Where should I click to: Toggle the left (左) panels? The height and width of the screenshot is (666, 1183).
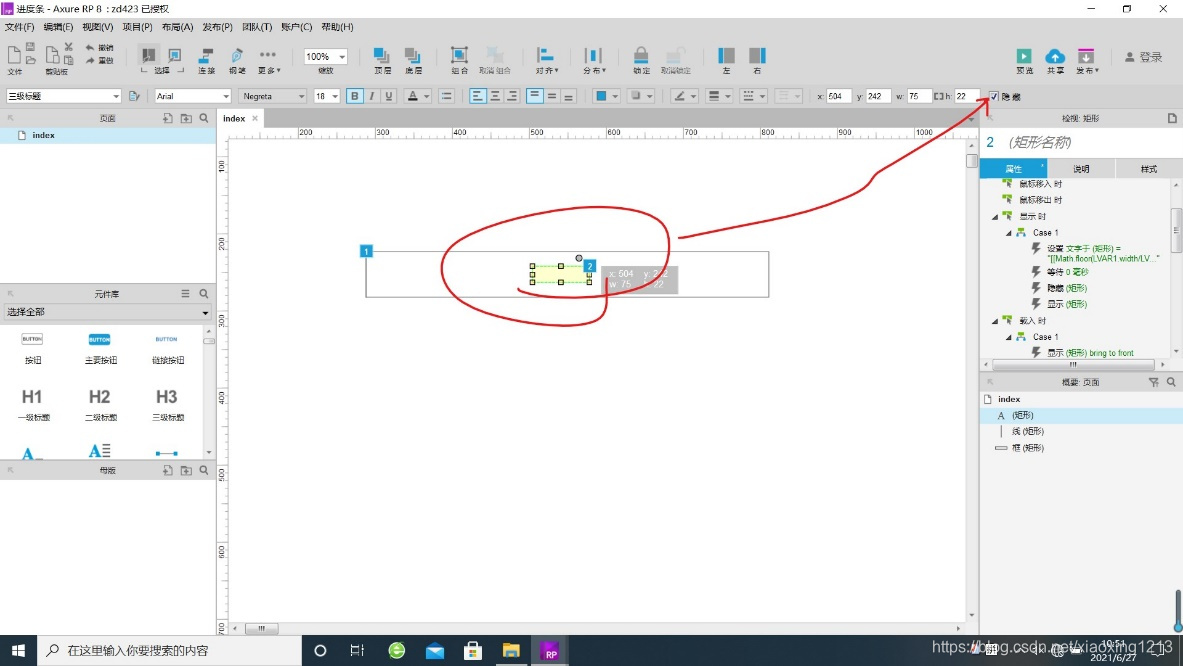[x=726, y=60]
